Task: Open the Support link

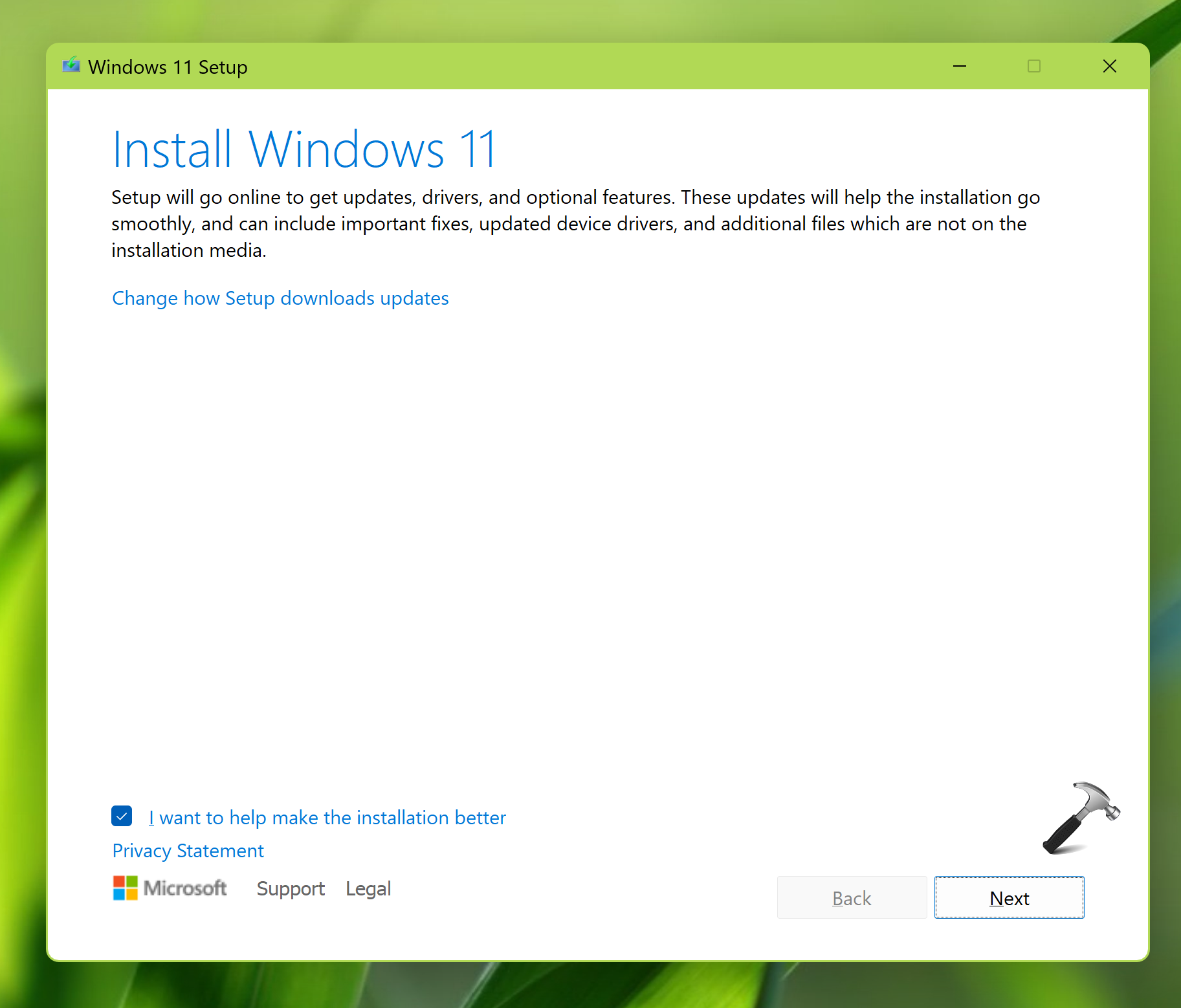Action: click(x=291, y=888)
